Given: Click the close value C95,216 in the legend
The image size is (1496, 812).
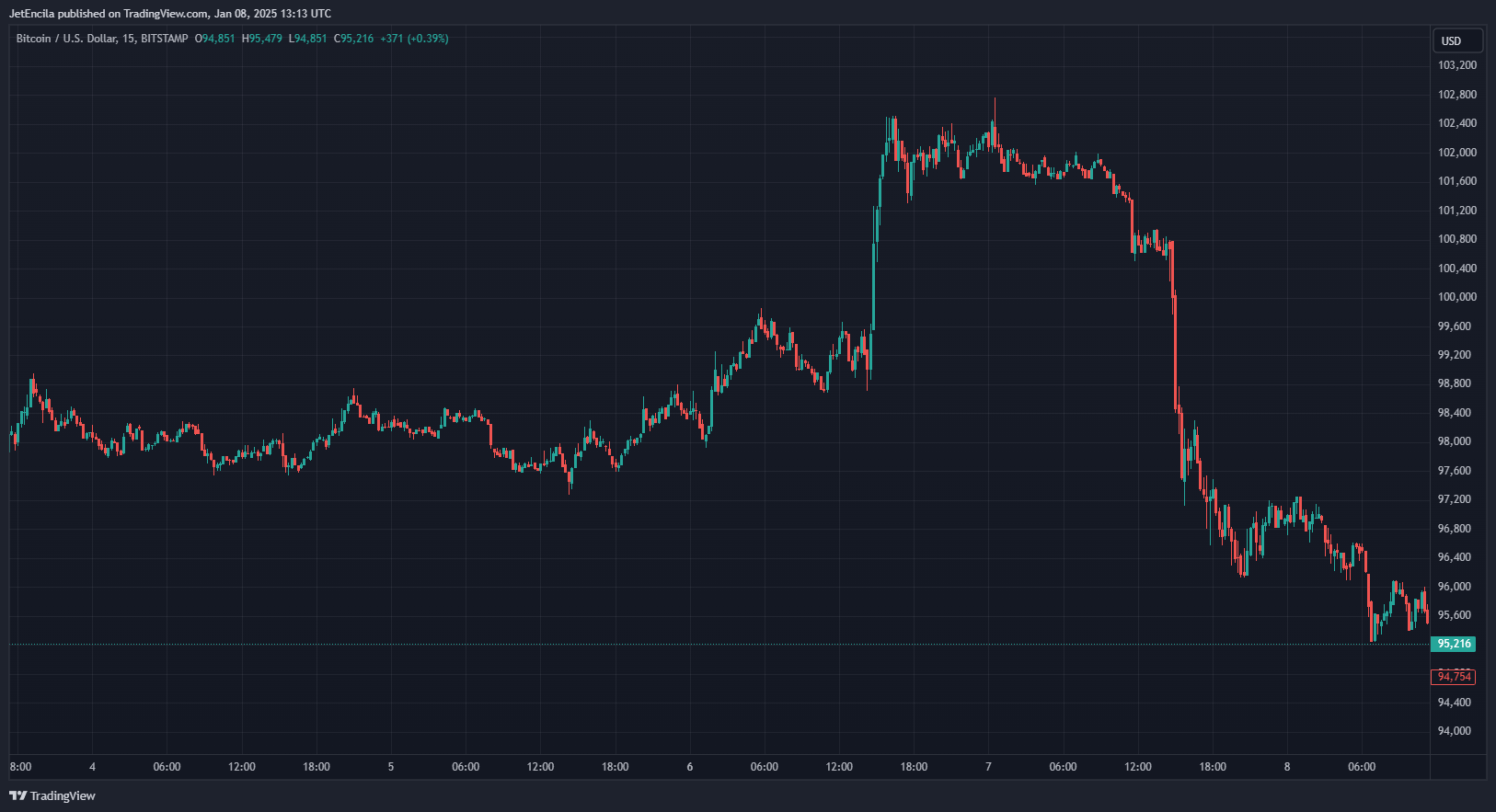Looking at the screenshot, I should (x=354, y=39).
